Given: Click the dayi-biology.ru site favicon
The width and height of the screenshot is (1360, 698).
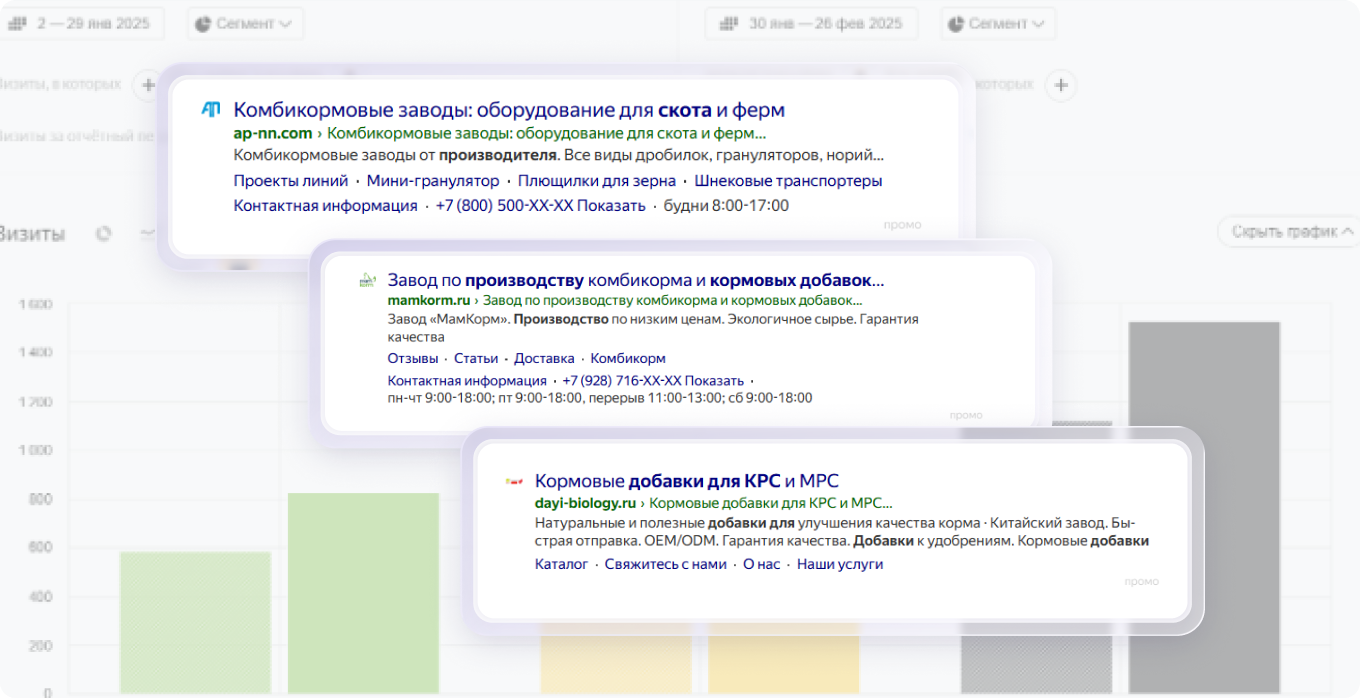Looking at the screenshot, I should point(514,482).
